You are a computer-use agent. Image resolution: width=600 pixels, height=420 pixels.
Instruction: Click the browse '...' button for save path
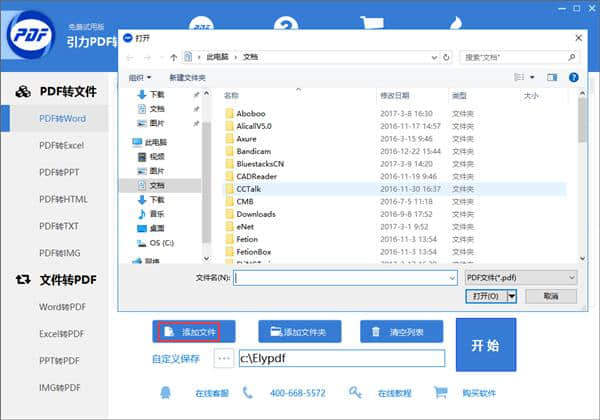[x=222, y=358]
